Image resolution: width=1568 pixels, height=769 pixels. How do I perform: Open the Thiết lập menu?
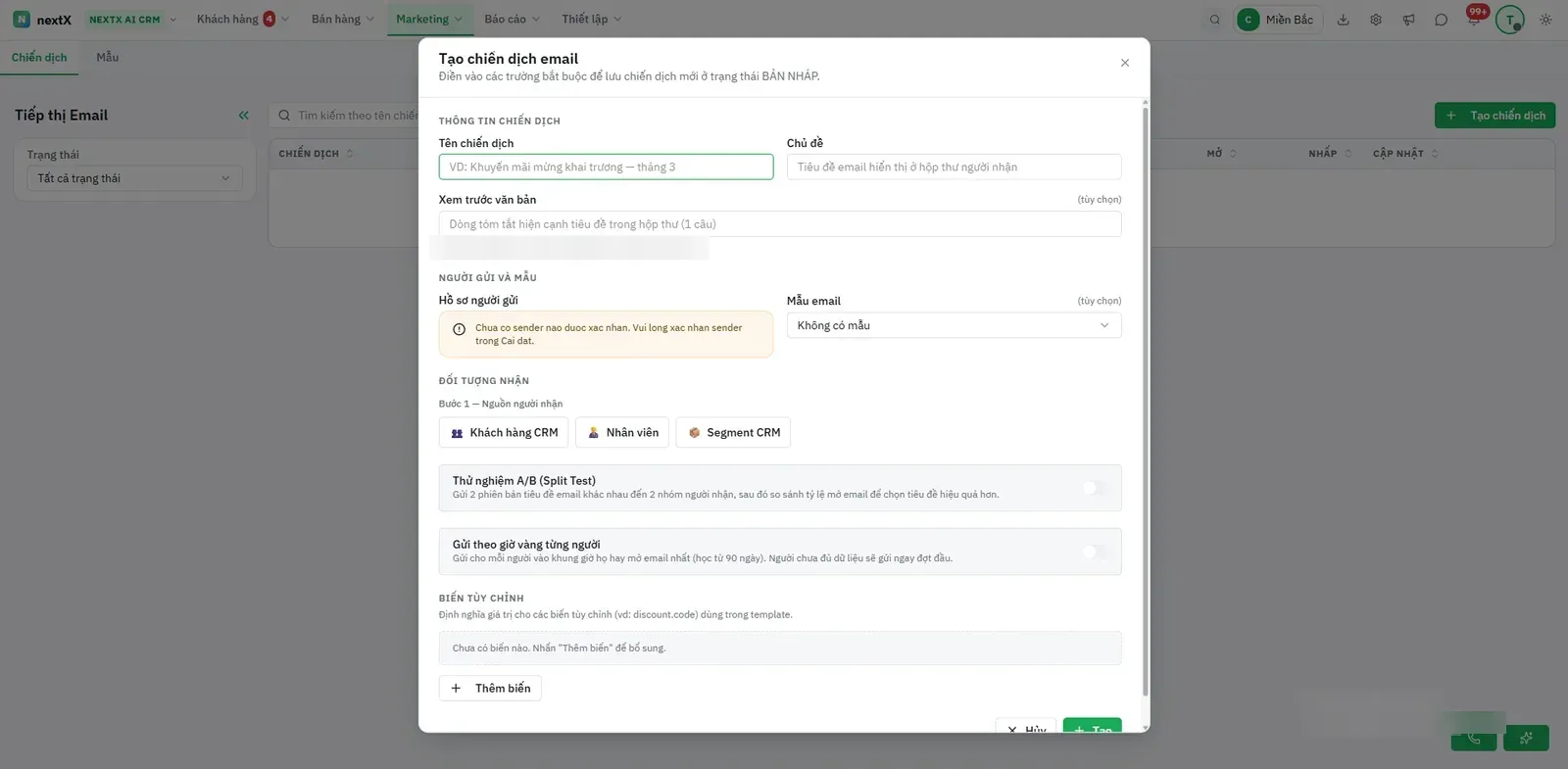click(x=591, y=20)
